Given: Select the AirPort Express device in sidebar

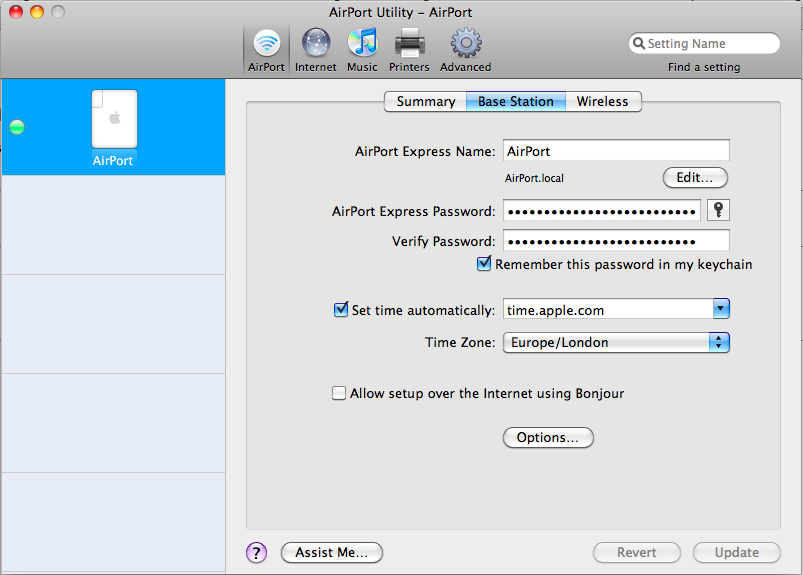Looking at the screenshot, I should (114, 127).
